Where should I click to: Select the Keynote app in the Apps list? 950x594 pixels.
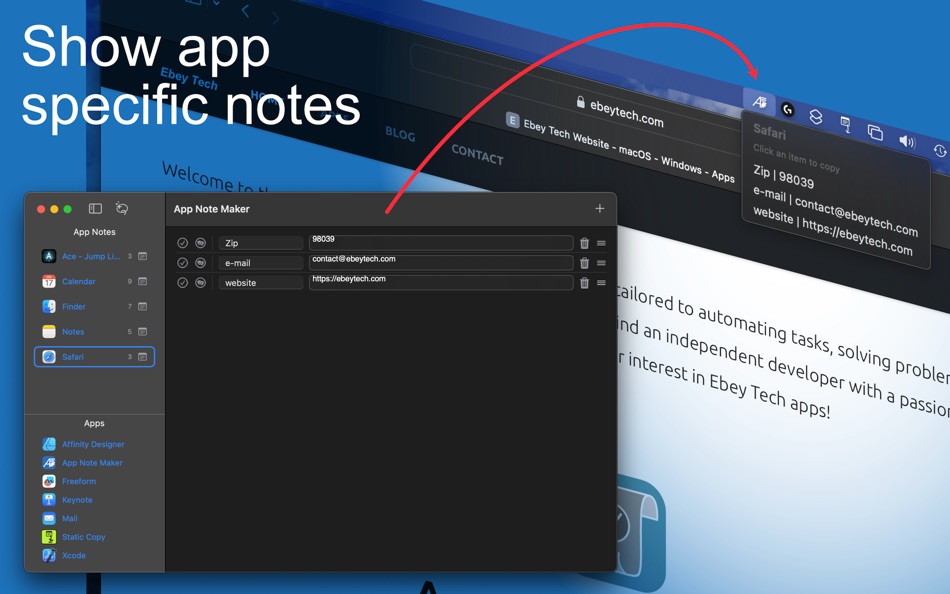tap(74, 499)
